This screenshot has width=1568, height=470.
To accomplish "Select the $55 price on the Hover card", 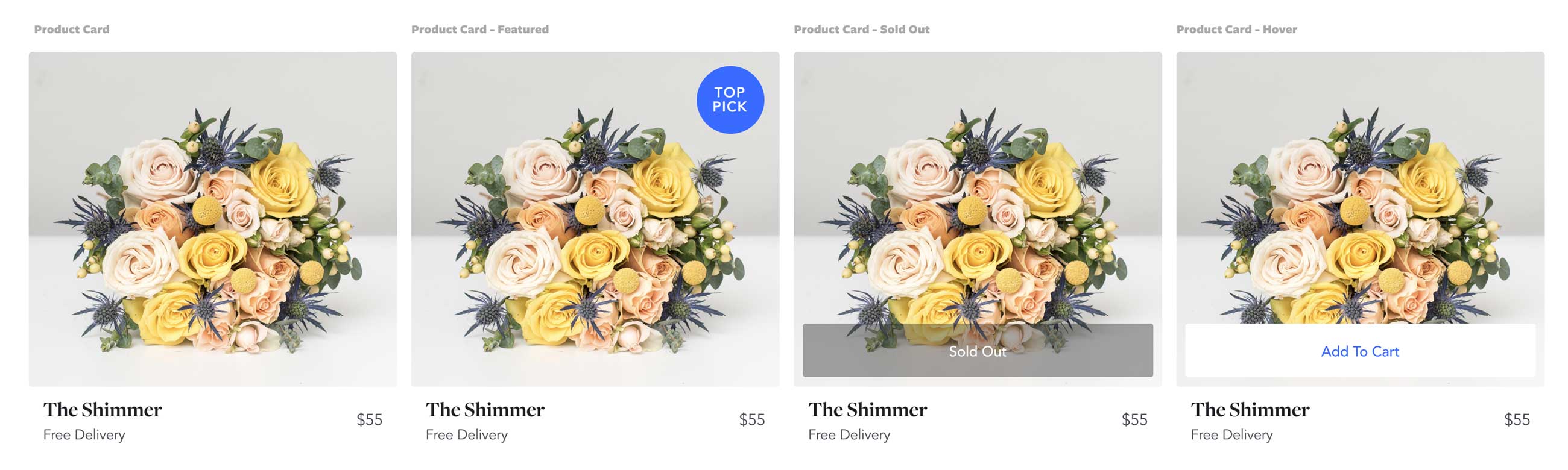I will coord(1517,419).
